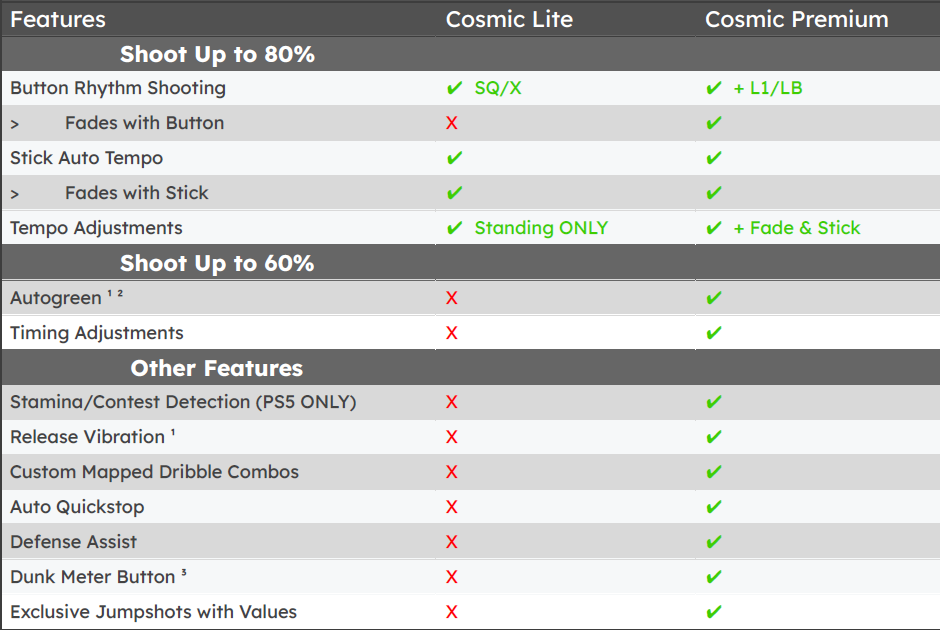The width and height of the screenshot is (940, 630).
Task: Click the arrow before Fades with Stick
Action: coord(15,194)
